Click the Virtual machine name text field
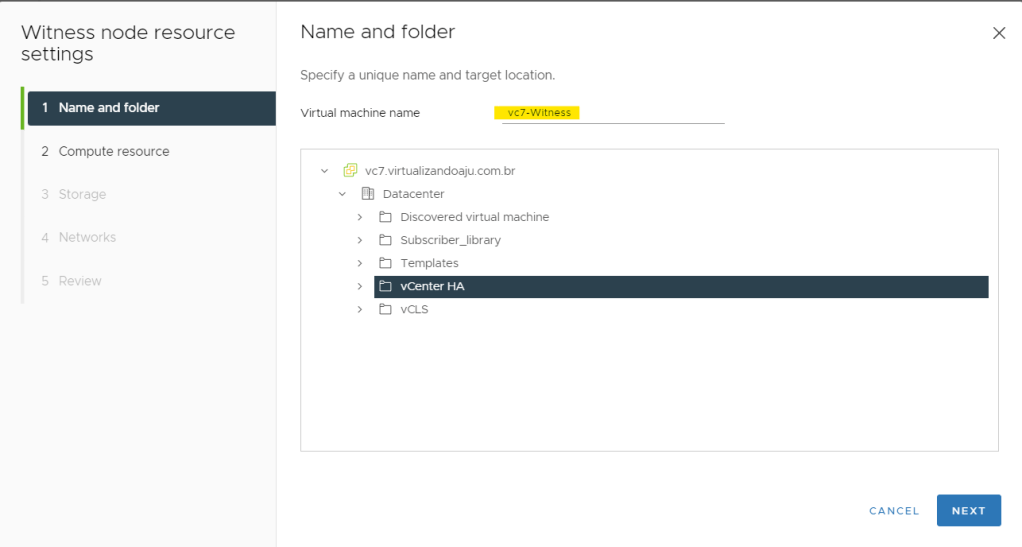The width and height of the screenshot is (1022, 547). pos(610,113)
